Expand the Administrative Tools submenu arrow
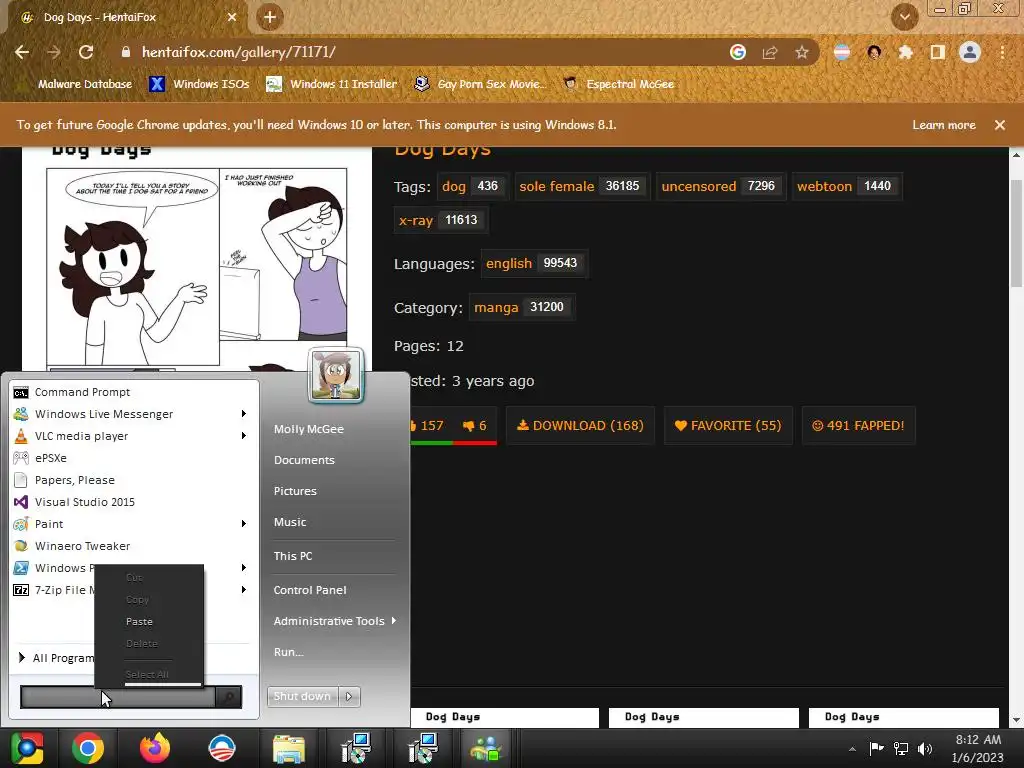 pyautogui.click(x=394, y=621)
